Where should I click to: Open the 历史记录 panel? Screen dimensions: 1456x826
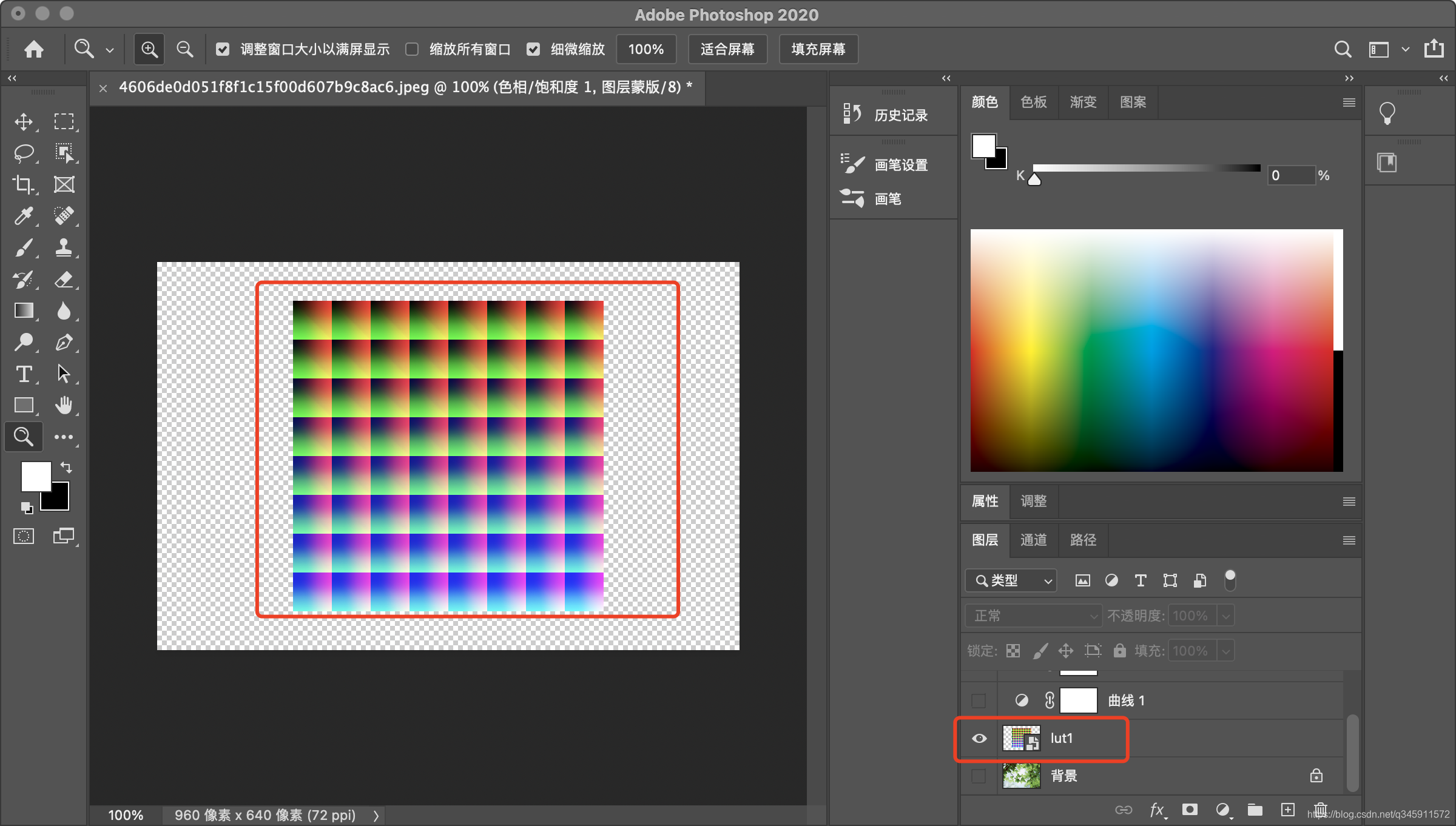pos(886,115)
